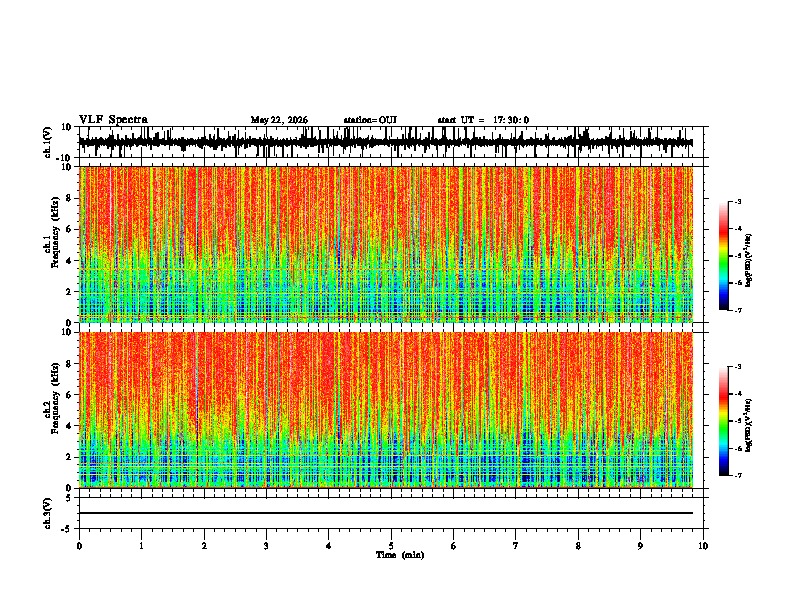The height and width of the screenshot is (612, 792).
Task: Click the ch.2 spectrogram color bar
Action: pos(723,421)
